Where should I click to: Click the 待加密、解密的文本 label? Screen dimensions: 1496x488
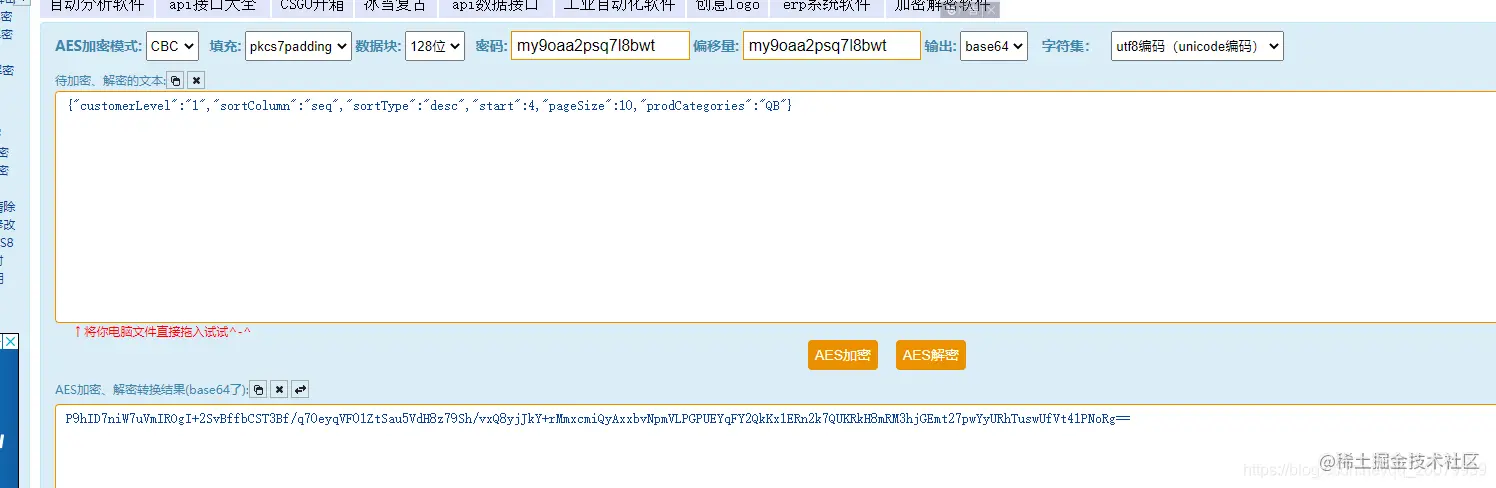(110, 81)
